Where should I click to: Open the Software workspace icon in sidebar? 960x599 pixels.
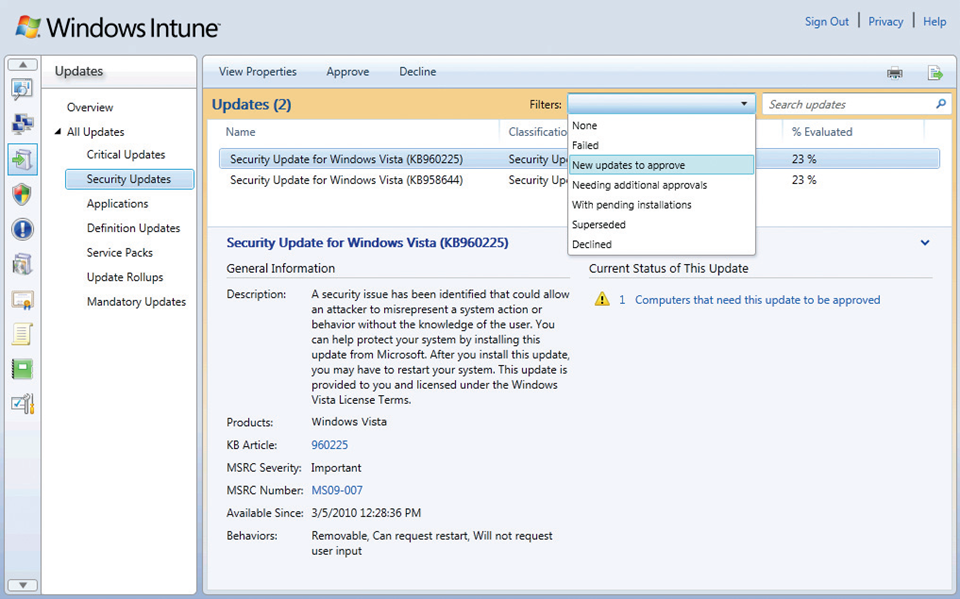22,265
